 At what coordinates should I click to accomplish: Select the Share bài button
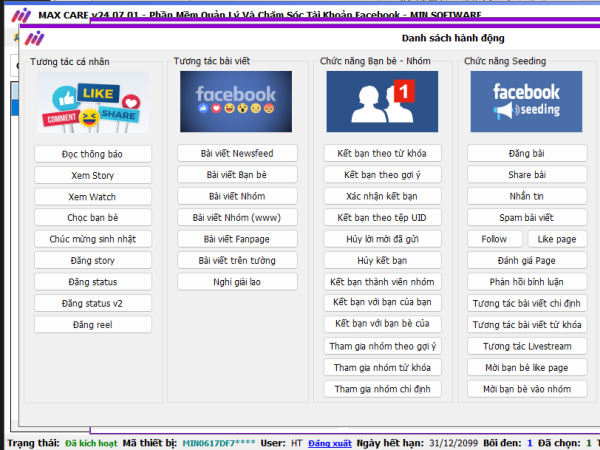pyautogui.click(x=527, y=174)
